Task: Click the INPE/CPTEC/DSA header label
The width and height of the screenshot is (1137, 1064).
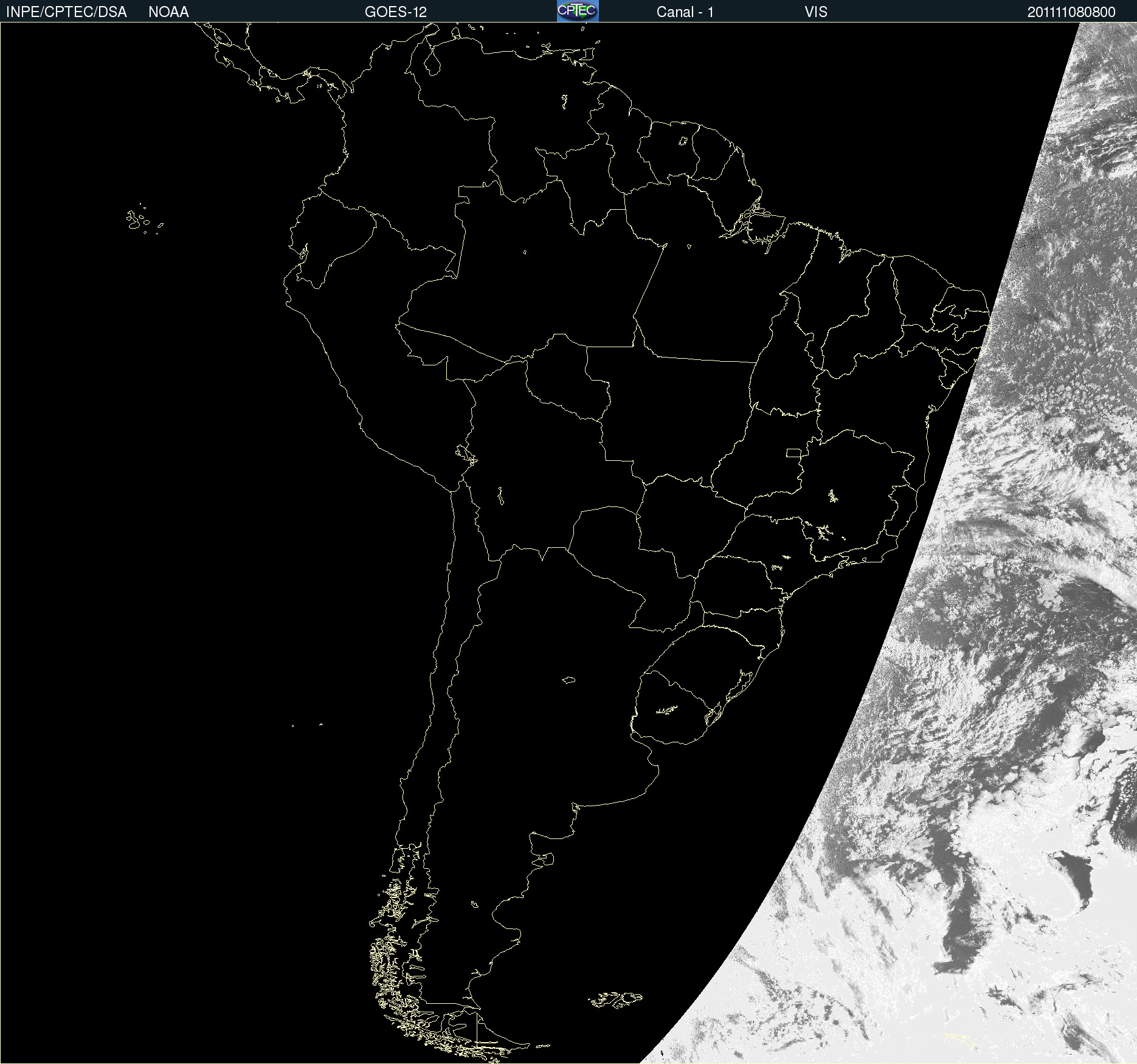Action: point(66,12)
